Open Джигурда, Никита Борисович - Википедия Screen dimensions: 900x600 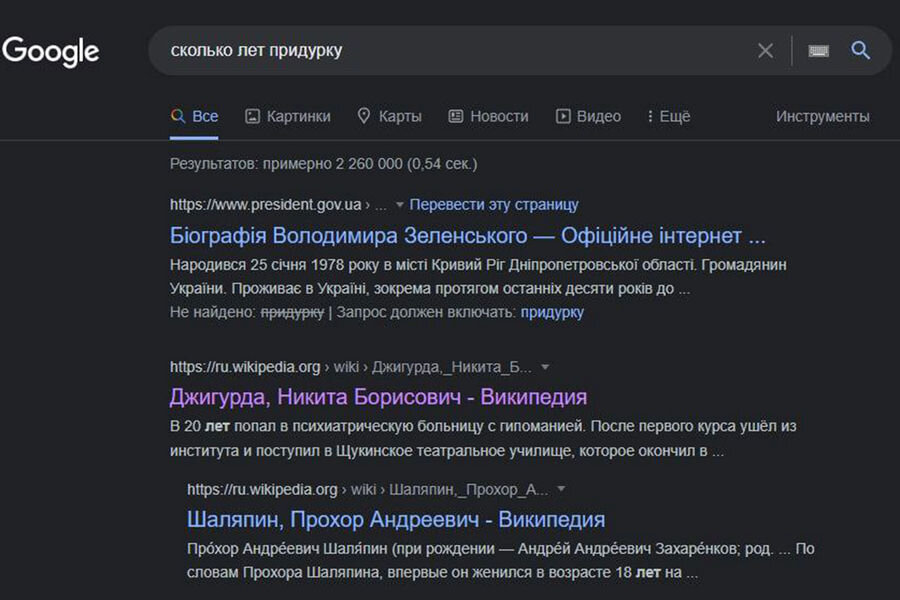pyautogui.click(x=378, y=397)
